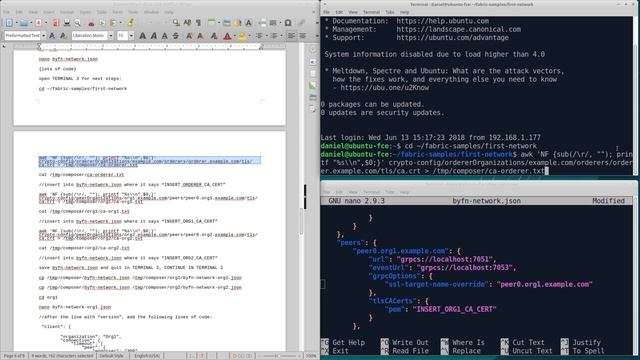The height and width of the screenshot is (360, 640).
Task: Click Page 6 of 9 status field
Action: click(14, 356)
